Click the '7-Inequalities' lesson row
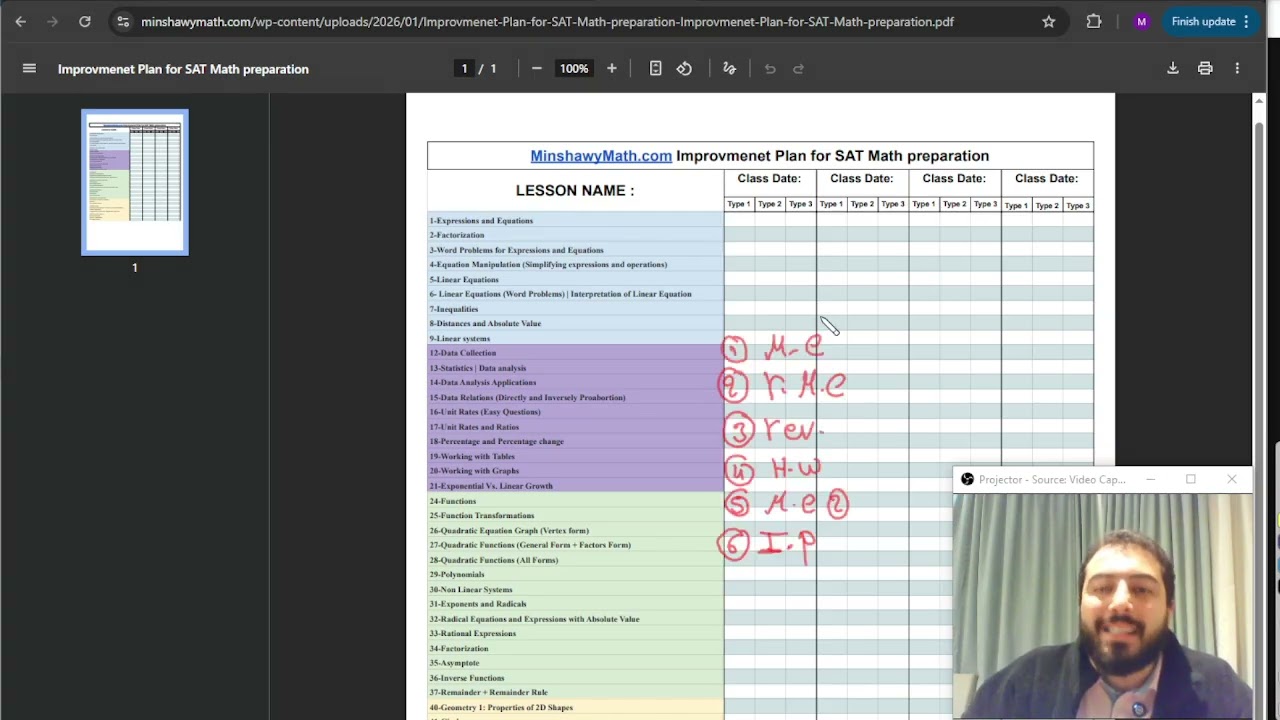Screen dimensions: 1280x720 click(x=575, y=309)
